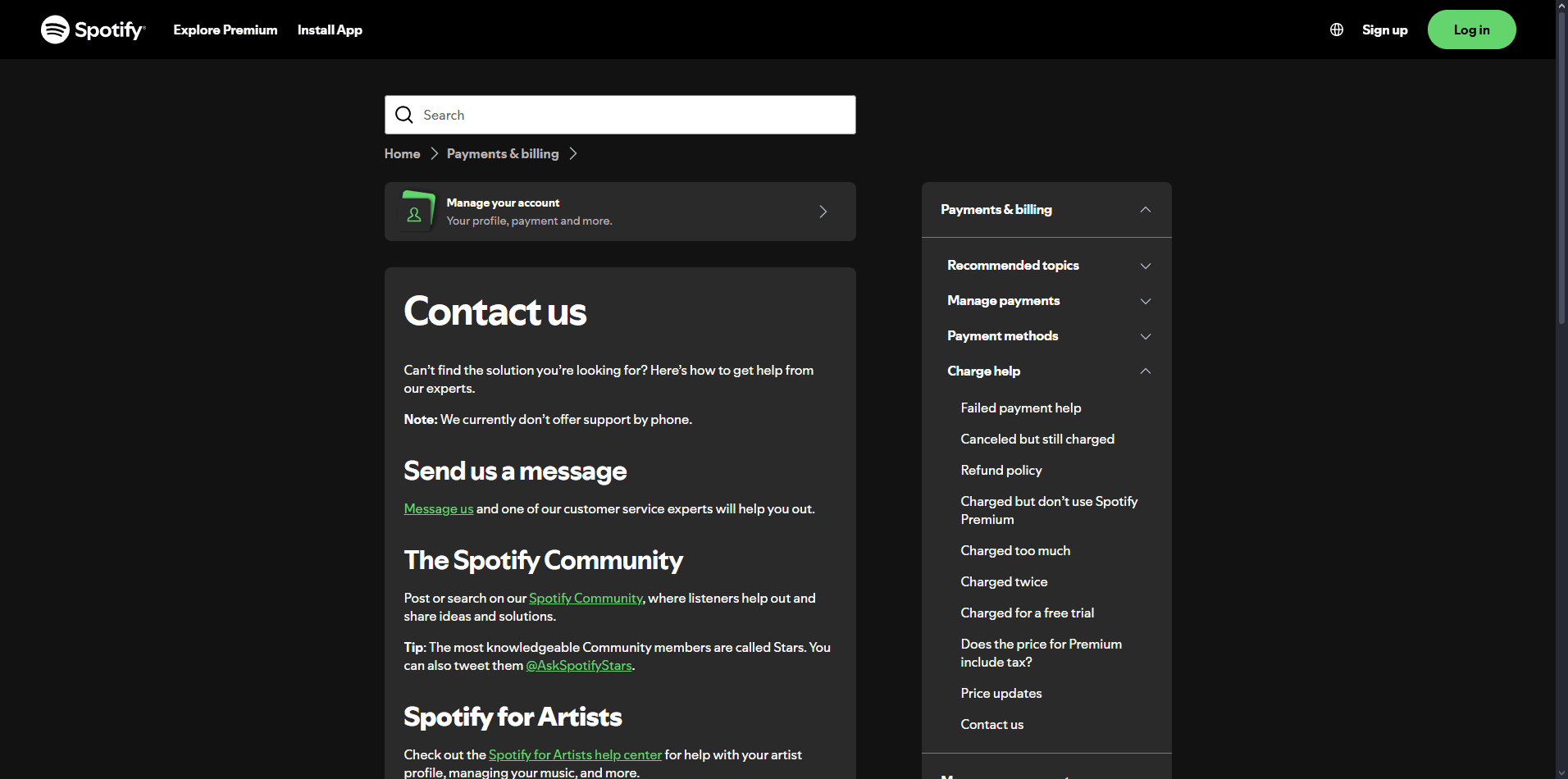The image size is (1568, 779).
Task: Click the green Log in button
Action: [1472, 30]
